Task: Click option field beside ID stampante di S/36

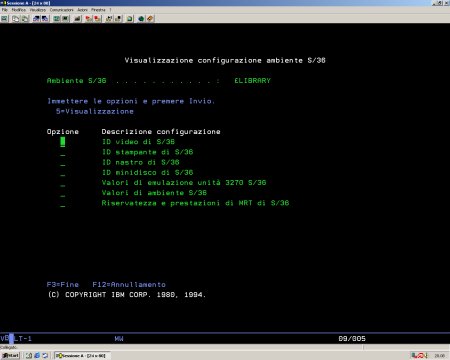Action: [63, 153]
